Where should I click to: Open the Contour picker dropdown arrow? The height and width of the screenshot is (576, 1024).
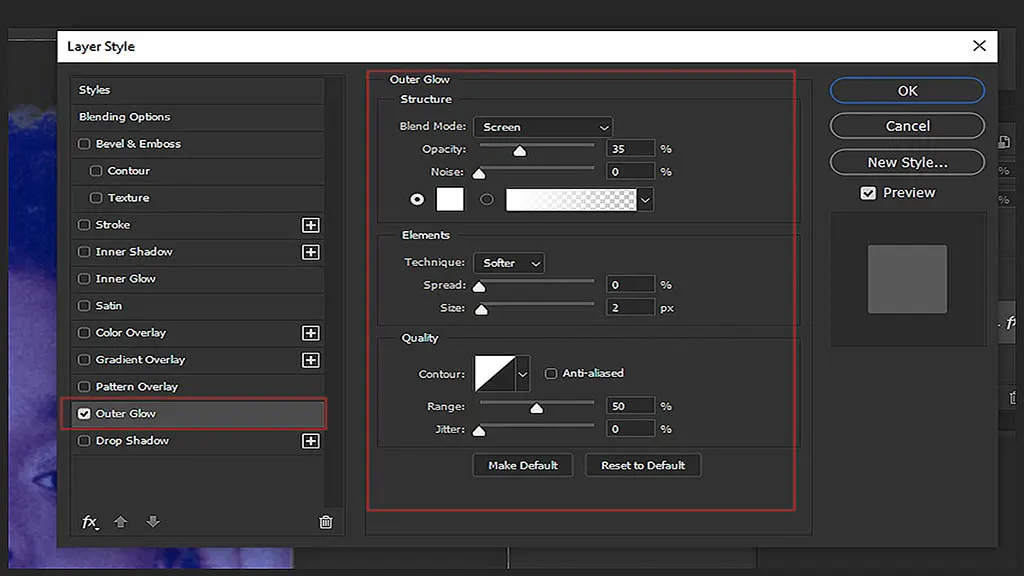click(522, 374)
